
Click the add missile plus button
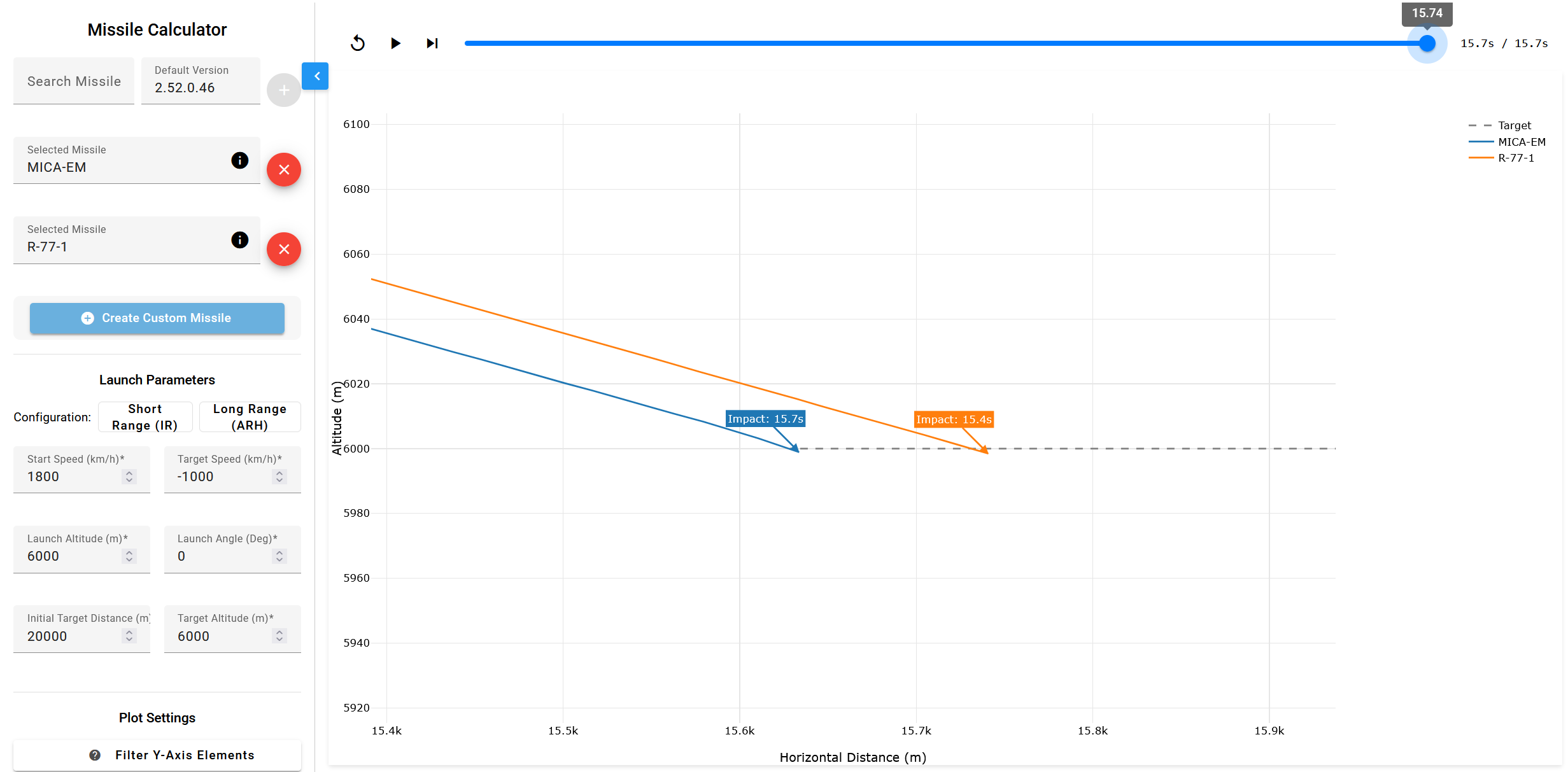pos(284,90)
